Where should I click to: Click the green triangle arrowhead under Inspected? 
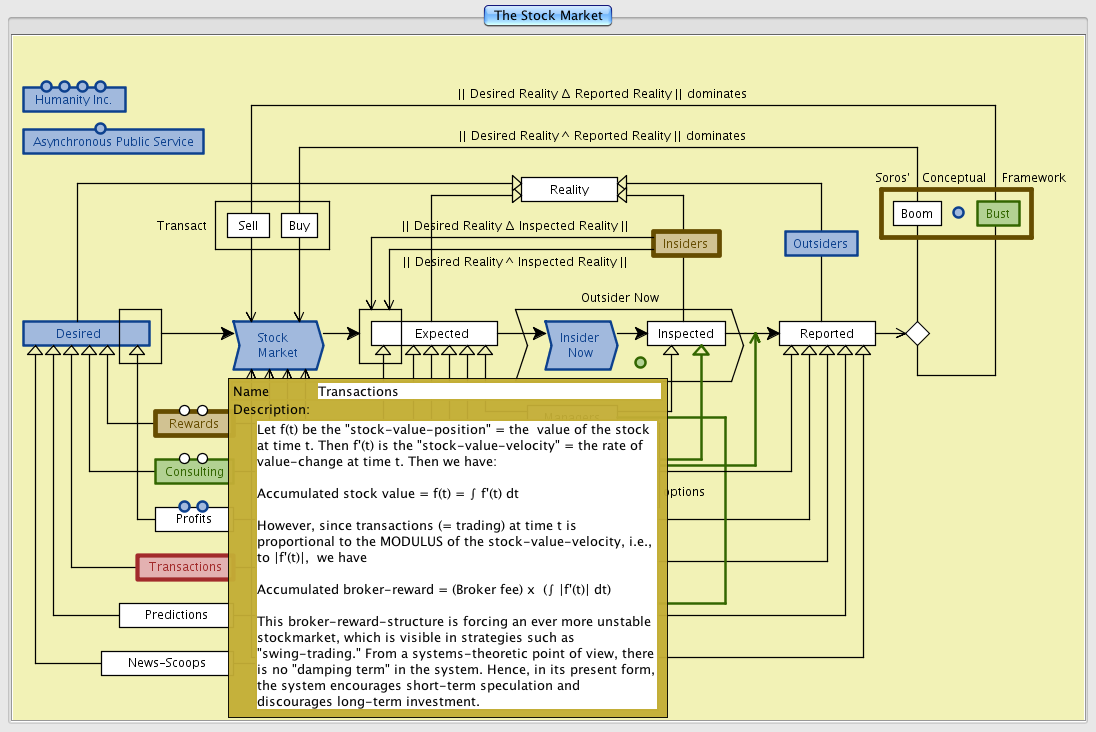[x=701, y=350]
